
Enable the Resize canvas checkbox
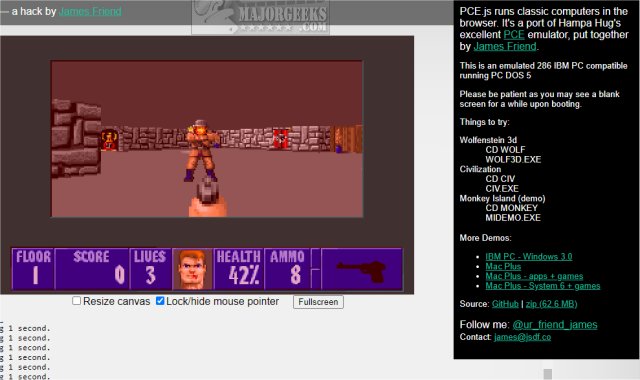coord(76,301)
